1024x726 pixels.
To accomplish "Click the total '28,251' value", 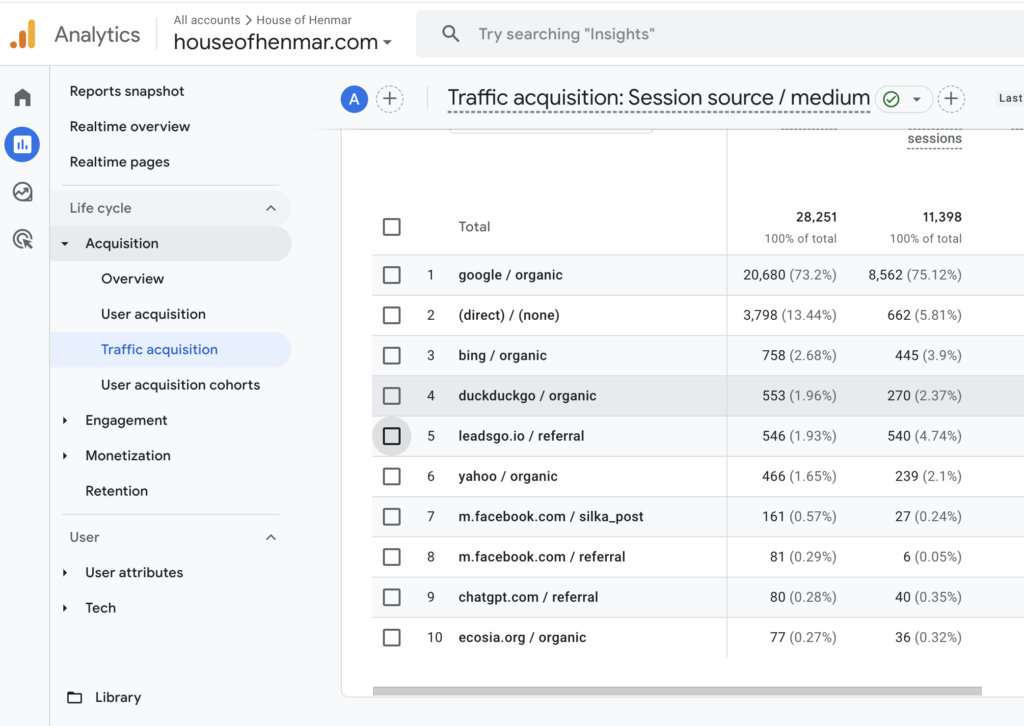I will point(816,217).
